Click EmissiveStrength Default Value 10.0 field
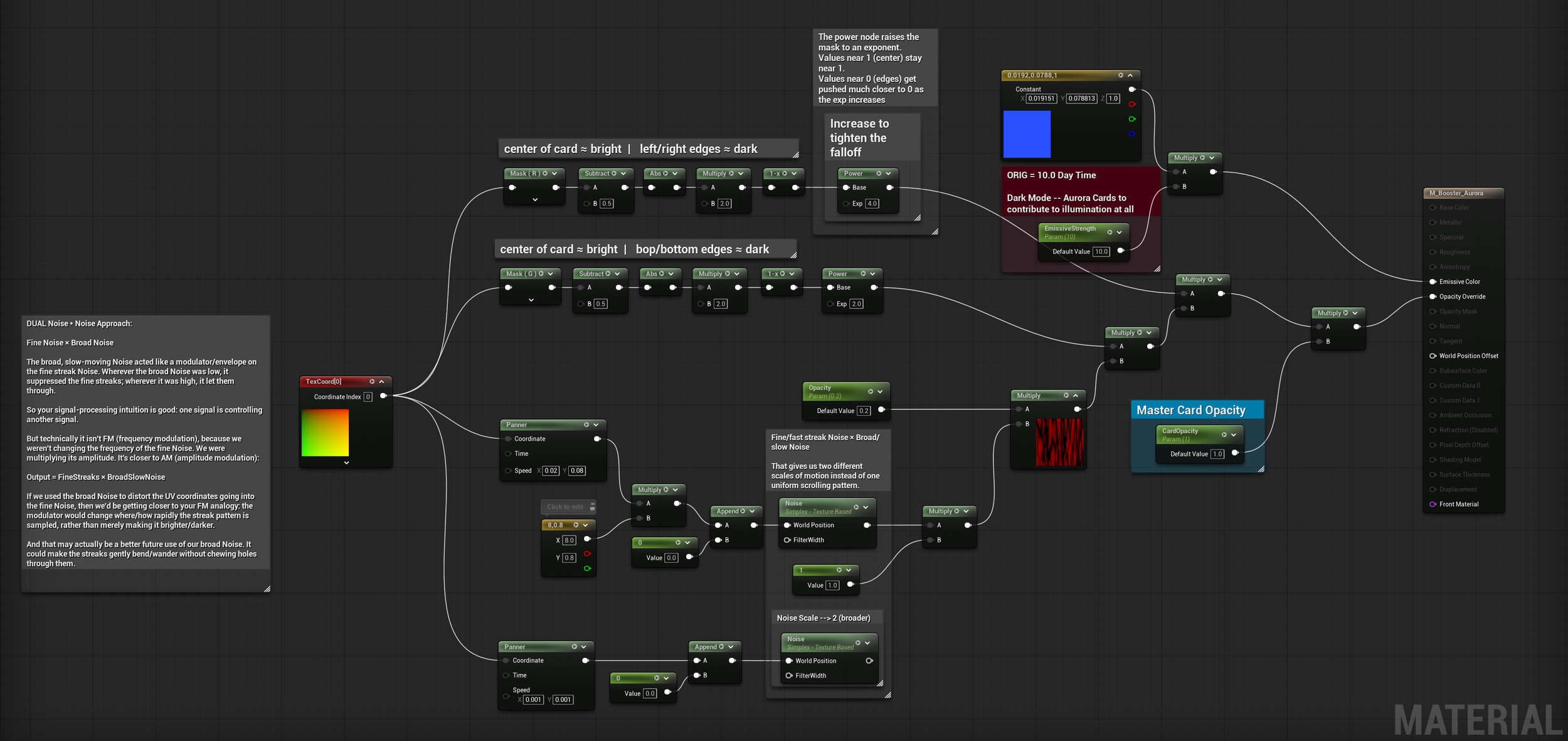This screenshot has width=1568, height=741. 1101,251
